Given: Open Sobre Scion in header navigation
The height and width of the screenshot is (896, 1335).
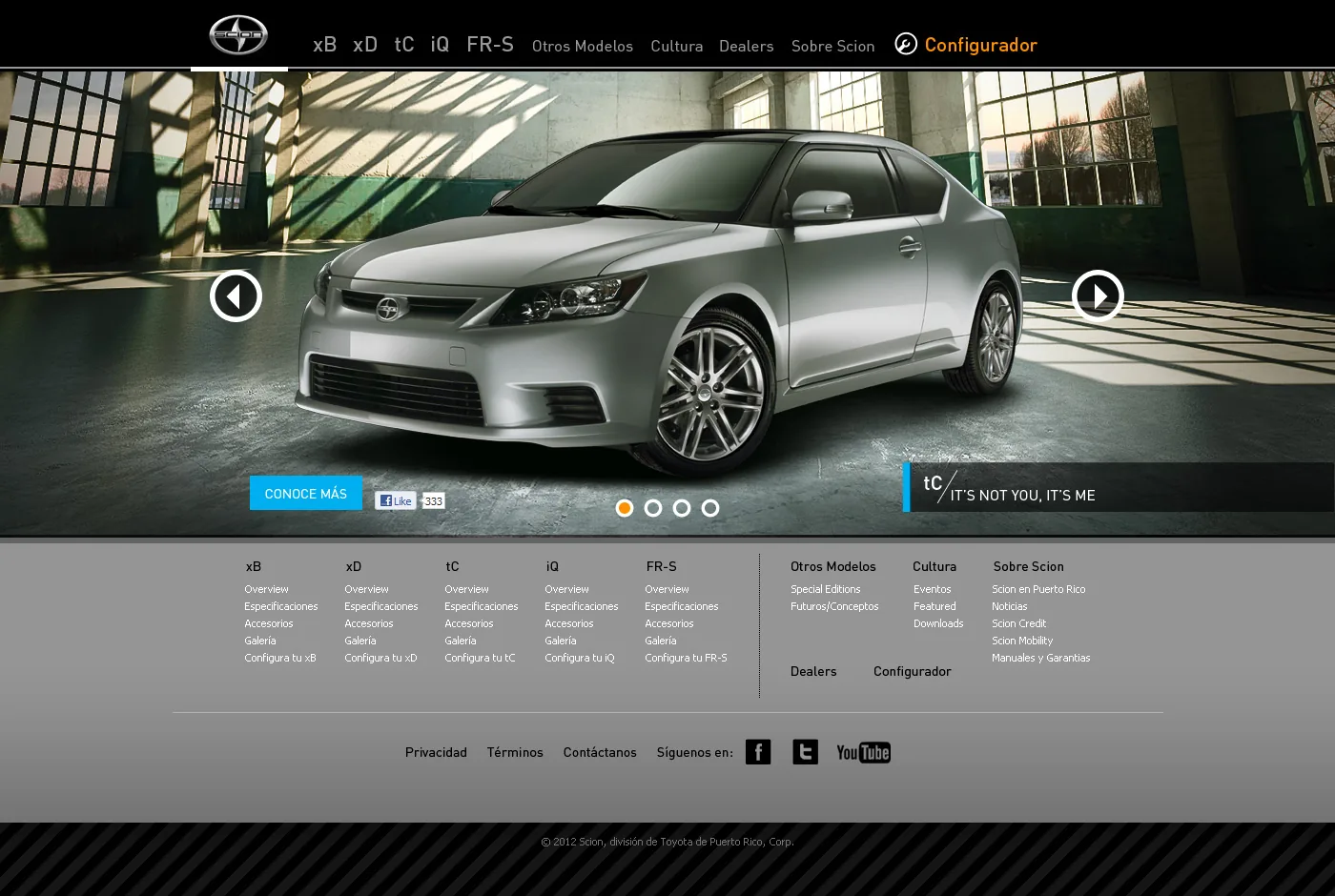Looking at the screenshot, I should (833, 46).
